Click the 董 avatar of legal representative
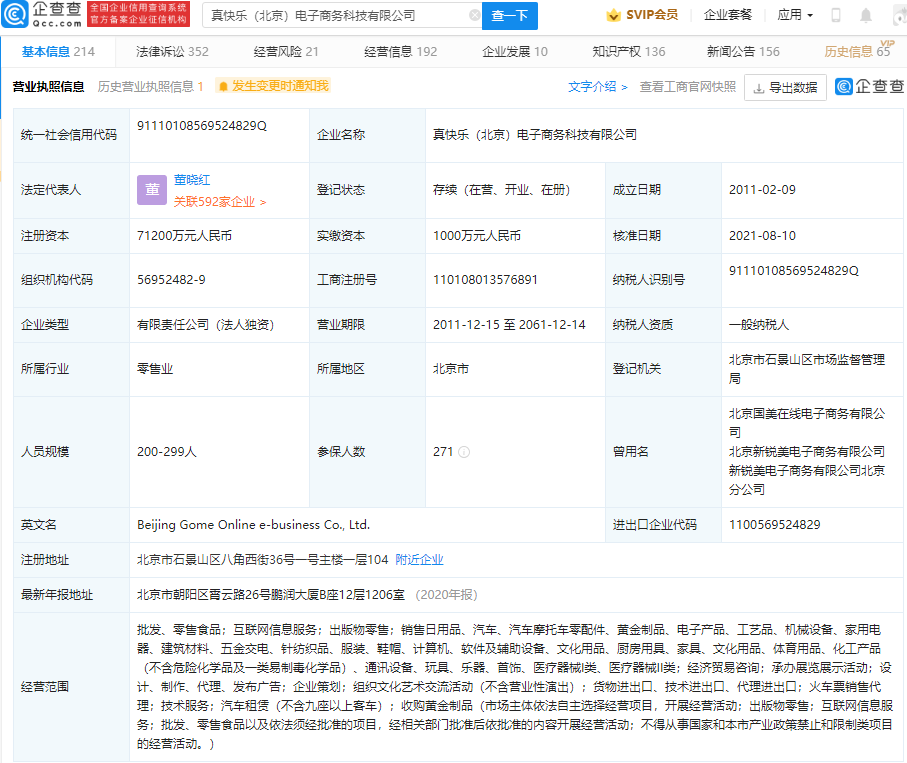The width and height of the screenshot is (907, 763). [x=152, y=190]
